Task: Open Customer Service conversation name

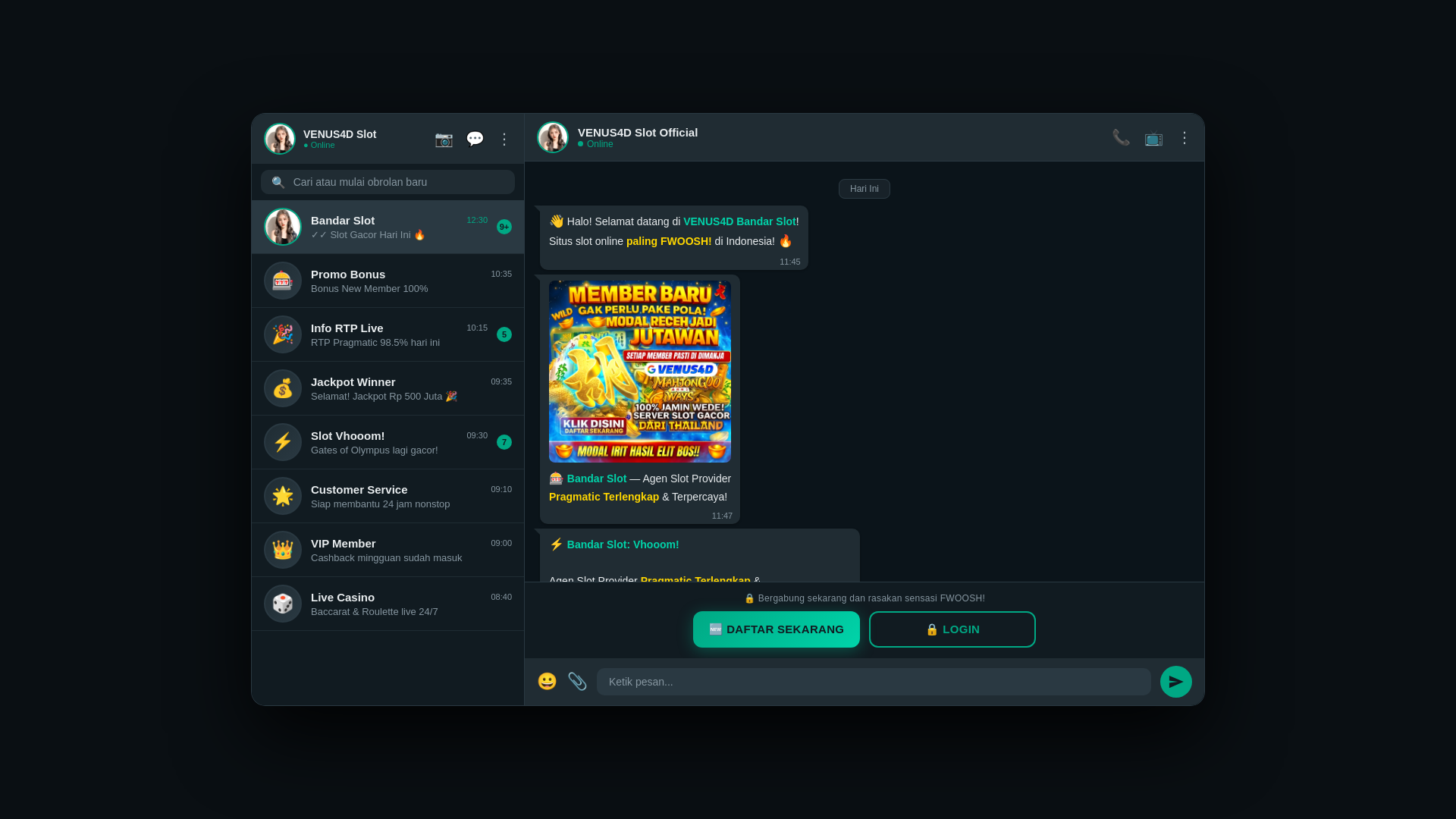Action: 359,490
